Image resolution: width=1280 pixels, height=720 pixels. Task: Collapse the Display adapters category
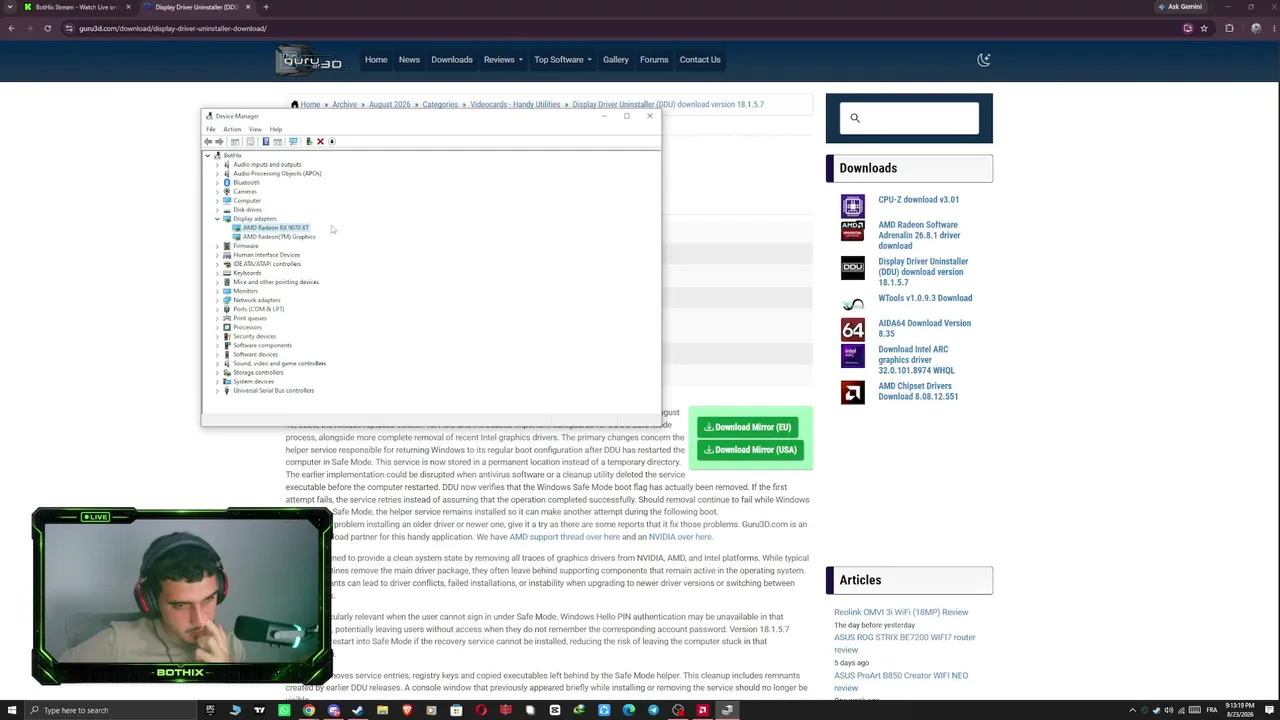click(217, 218)
